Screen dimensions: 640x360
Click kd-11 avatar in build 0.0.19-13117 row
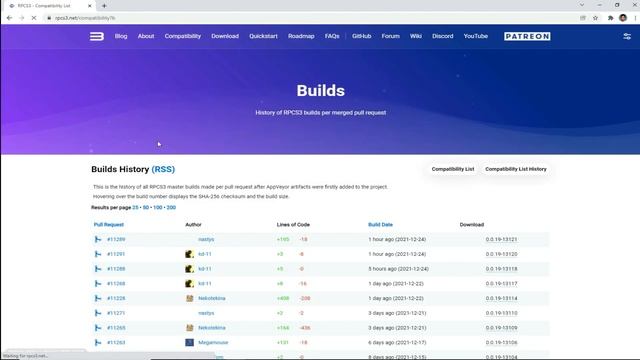point(189,283)
